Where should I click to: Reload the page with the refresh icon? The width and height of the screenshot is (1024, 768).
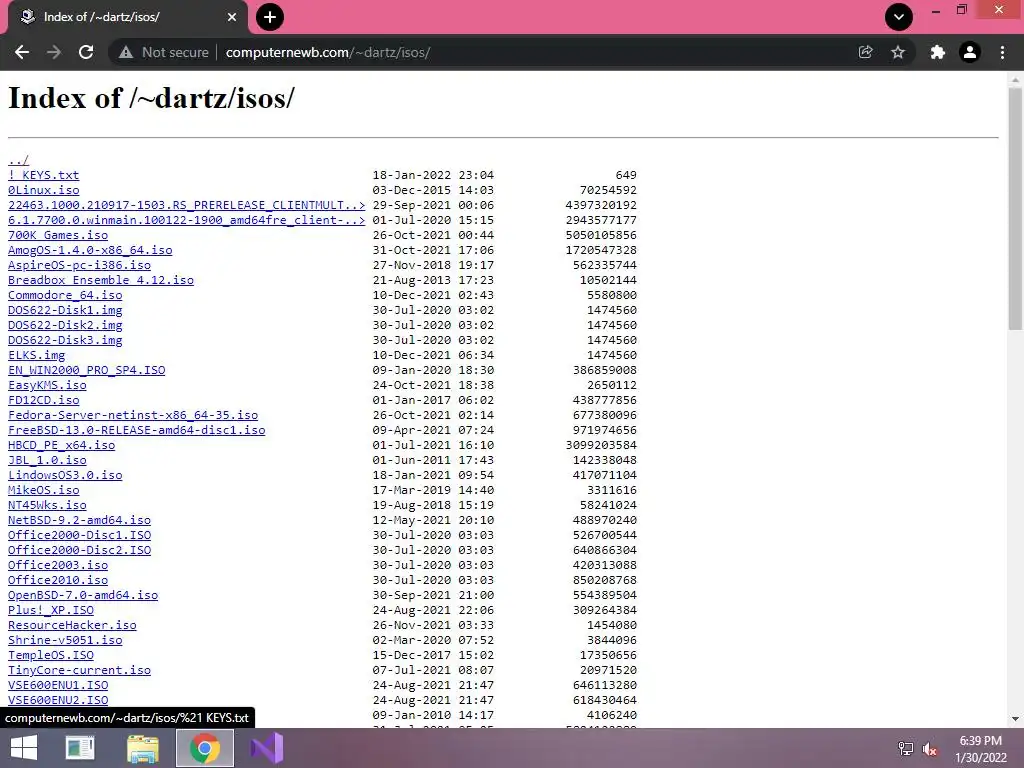tap(86, 52)
